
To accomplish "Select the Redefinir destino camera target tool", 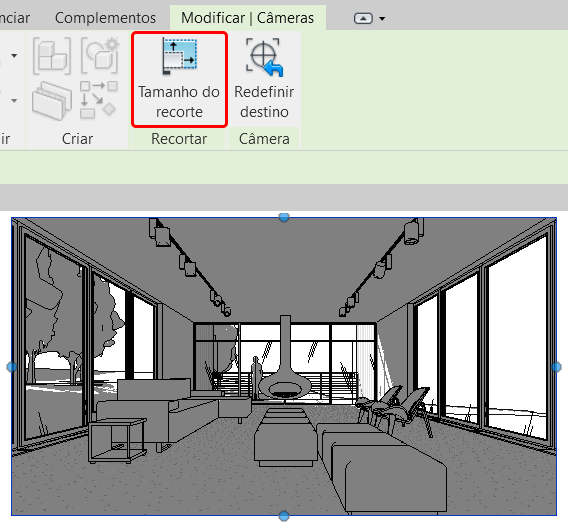I will pyautogui.click(x=264, y=79).
